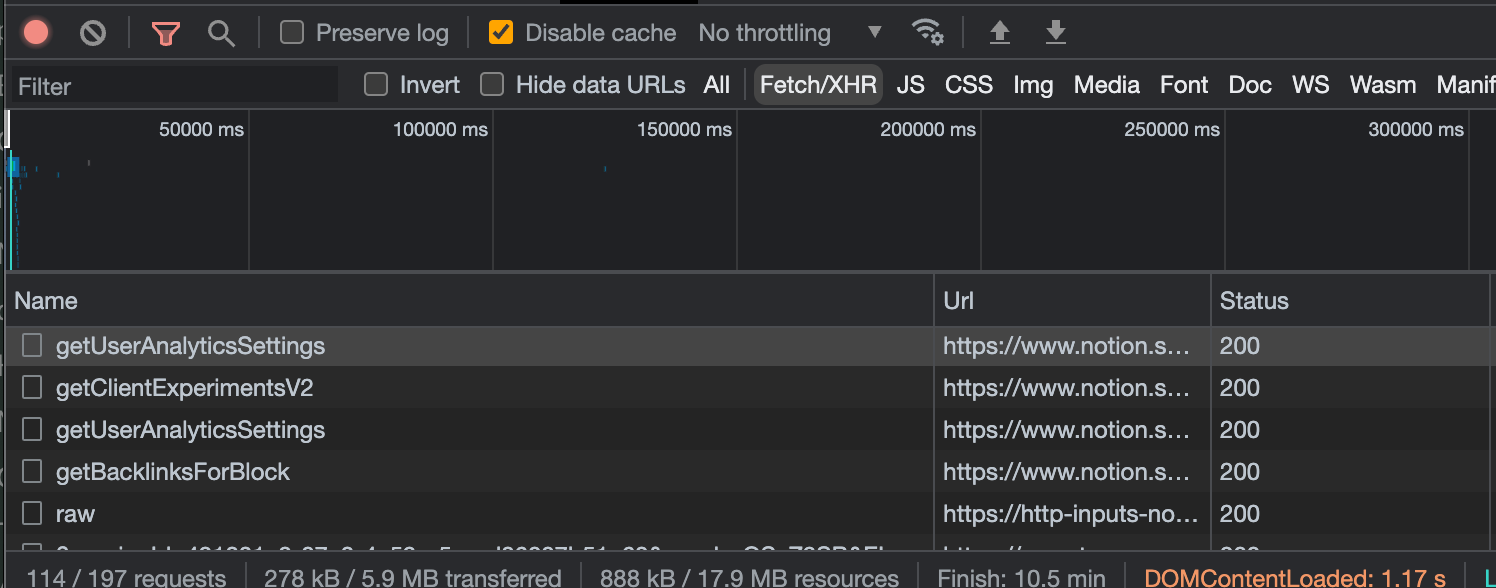Image resolution: width=1496 pixels, height=588 pixels.
Task: Open network conditions Wi-Fi settings icon
Action: pyautogui.click(x=928, y=33)
